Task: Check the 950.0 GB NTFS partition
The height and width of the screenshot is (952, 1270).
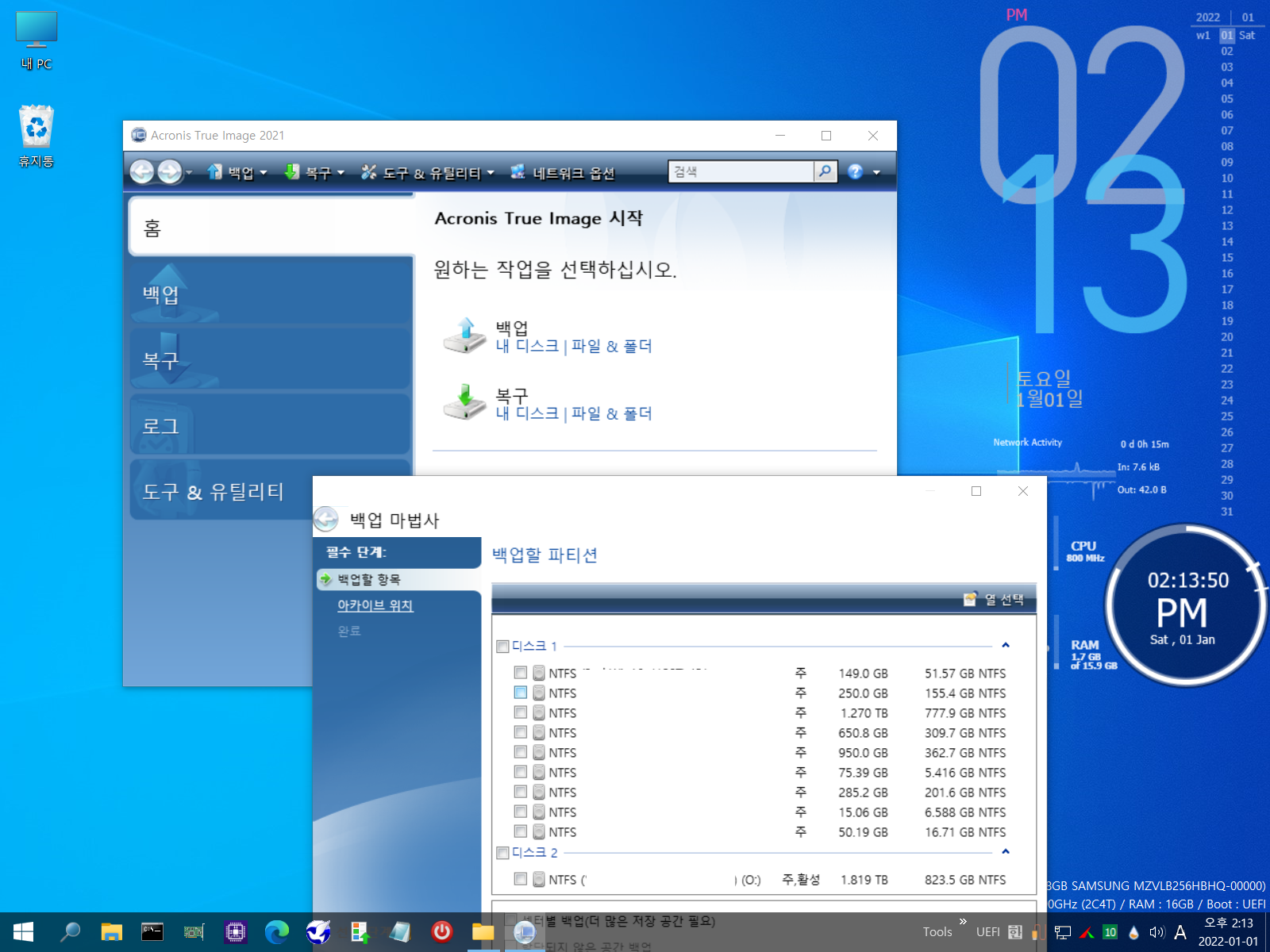Action: 520,752
